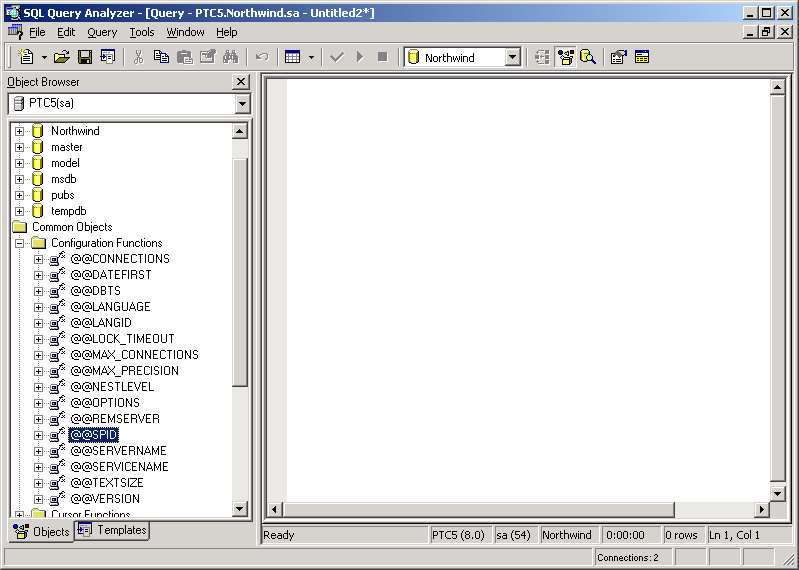Save the query using the floppy disk icon
799x570 pixels.
[85, 57]
